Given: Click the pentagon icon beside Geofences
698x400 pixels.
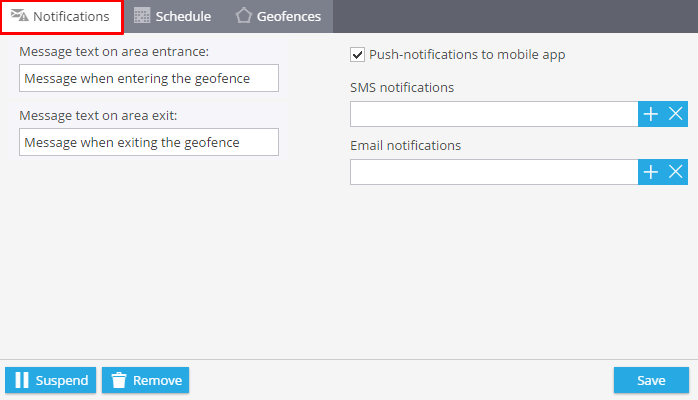Looking at the screenshot, I should pos(243,16).
